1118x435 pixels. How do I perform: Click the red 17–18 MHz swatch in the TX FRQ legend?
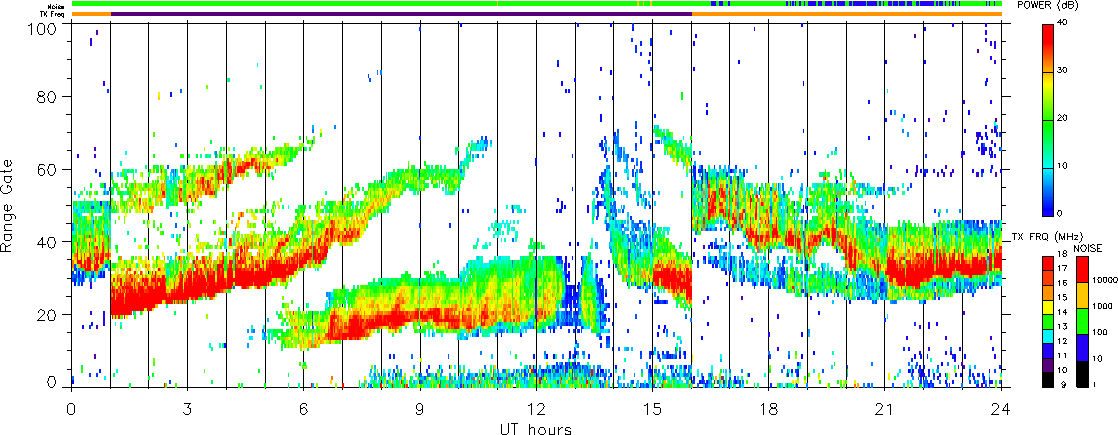1048,263
